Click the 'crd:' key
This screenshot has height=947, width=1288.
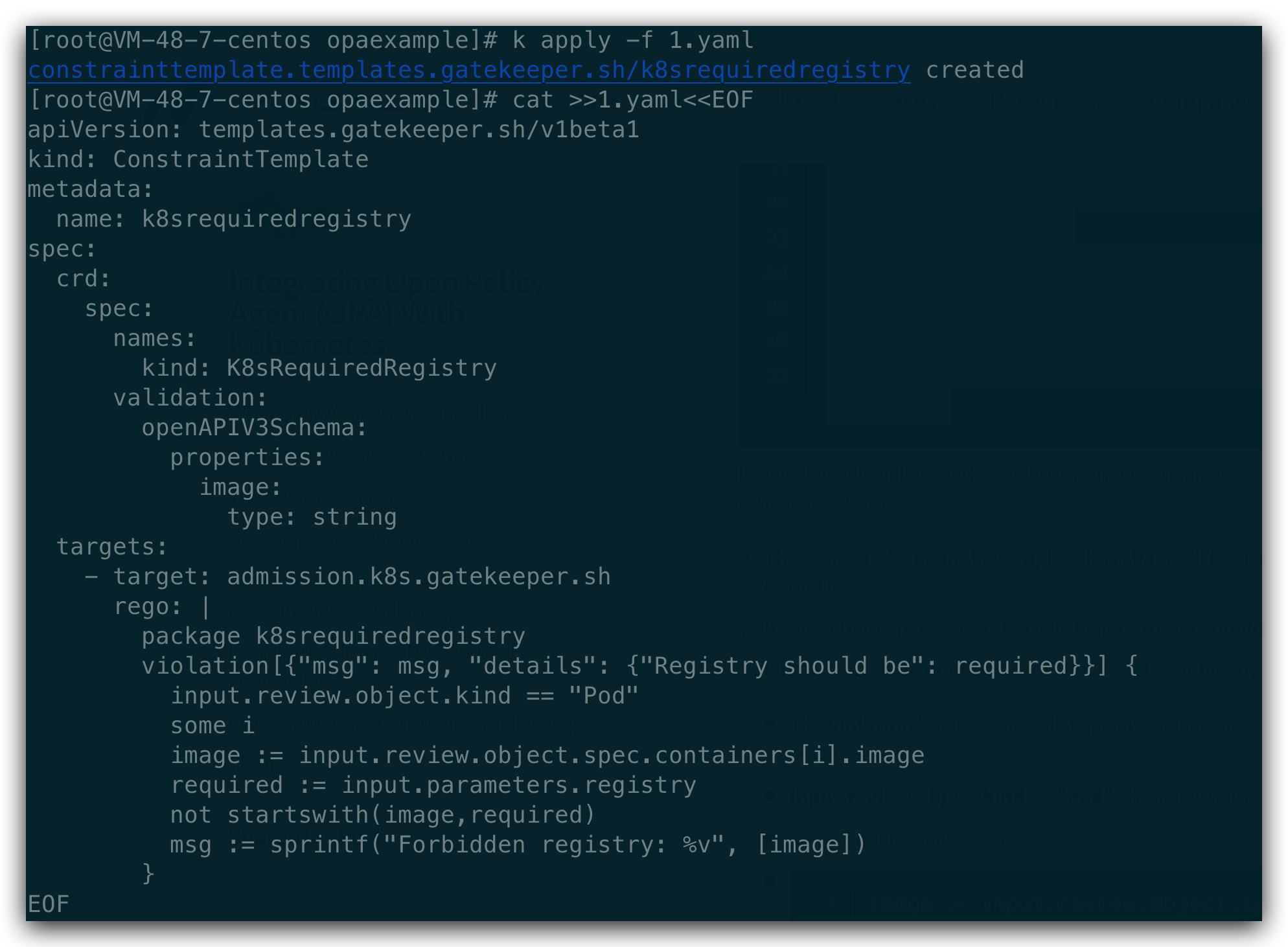[x=84, y=279]
